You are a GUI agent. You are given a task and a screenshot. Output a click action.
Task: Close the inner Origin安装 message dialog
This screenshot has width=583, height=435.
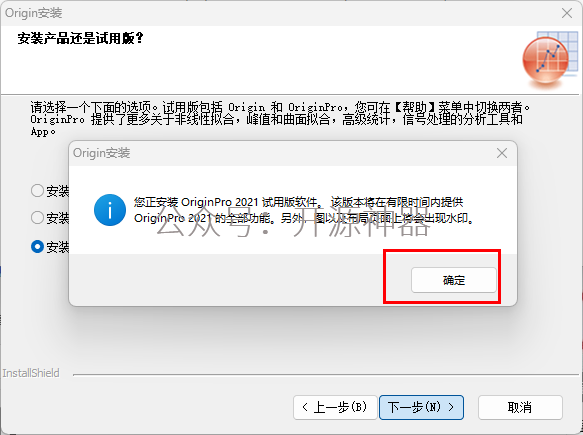click(502, 153)
